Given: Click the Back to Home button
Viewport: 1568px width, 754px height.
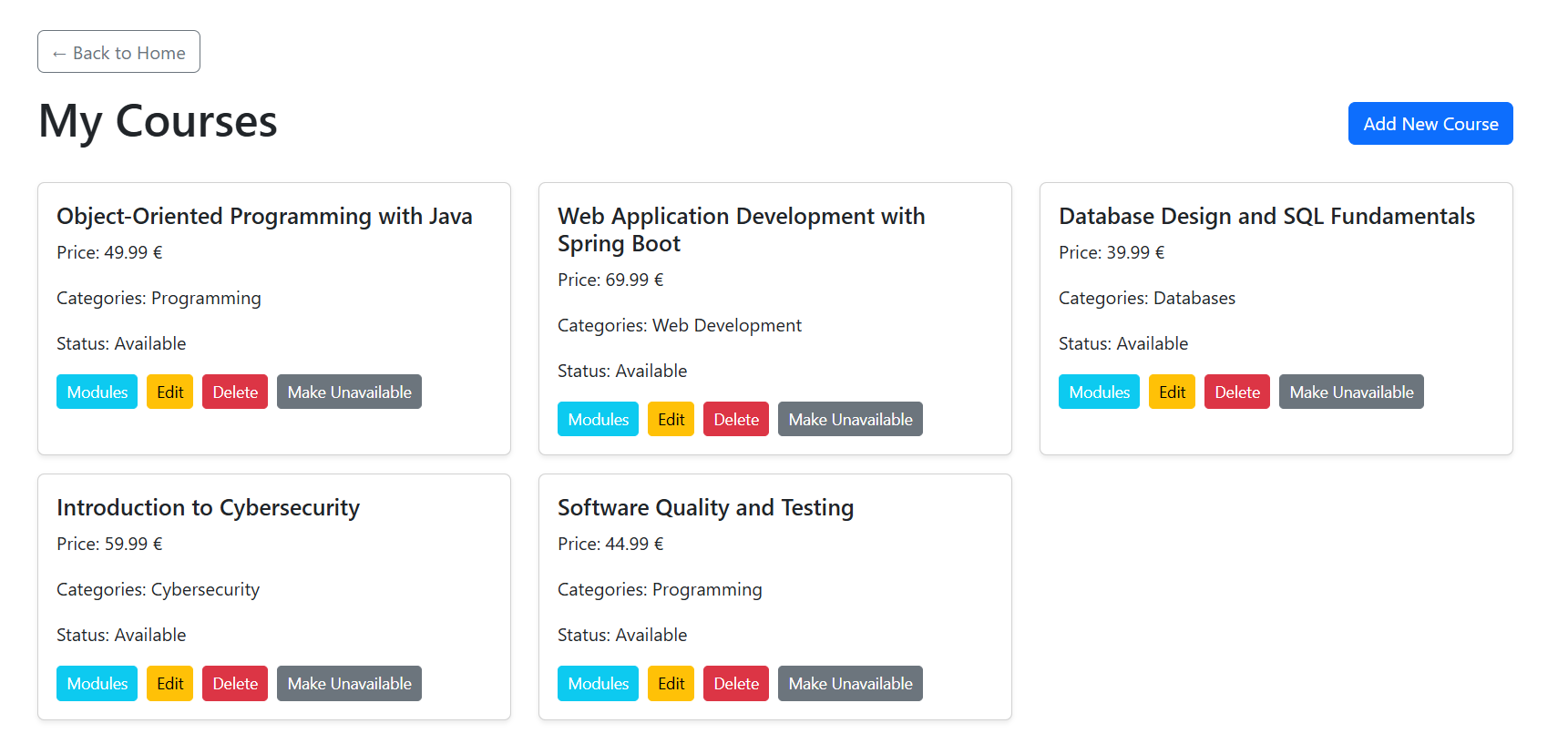Looking at the screenshot, I should point(118,52).
